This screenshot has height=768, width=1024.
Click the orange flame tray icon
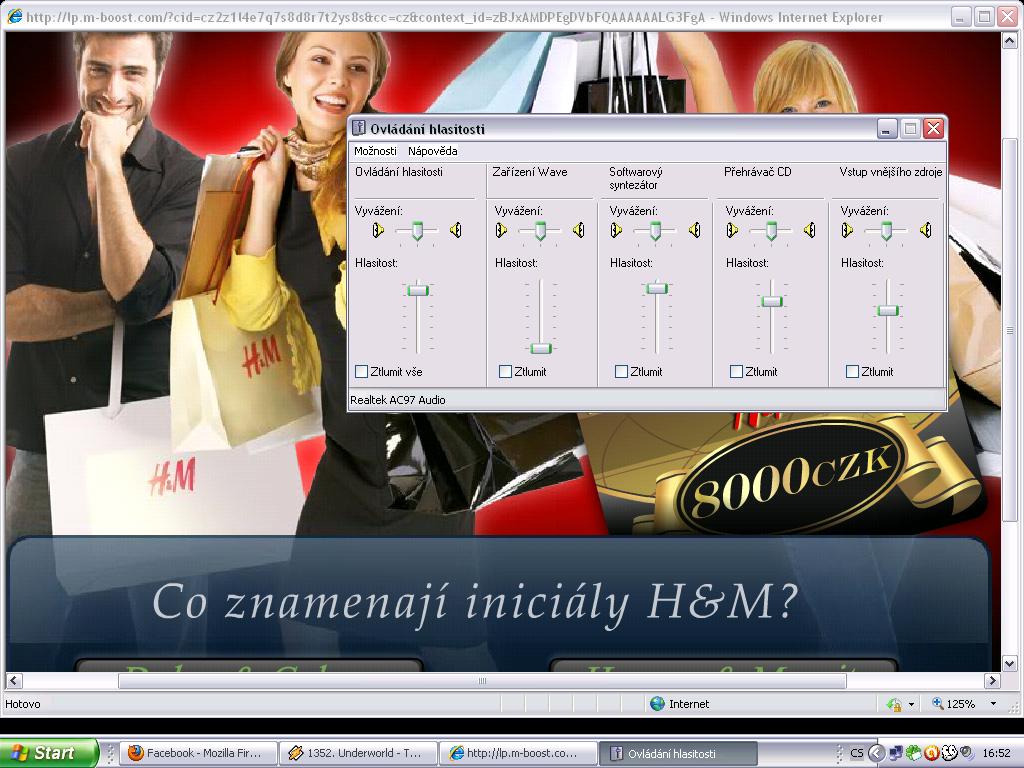pyautogui.click(x=931, y=753)
